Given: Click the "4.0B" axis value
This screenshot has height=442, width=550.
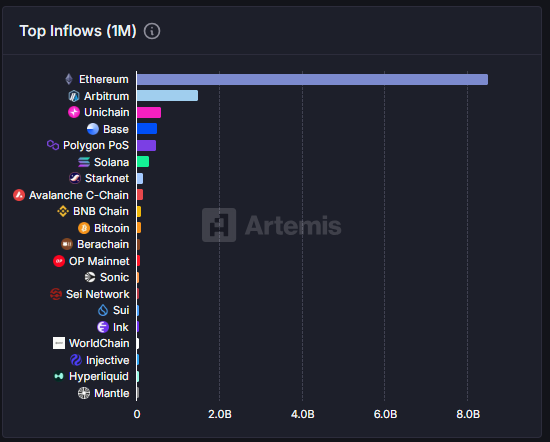Looking at the screenshot, I should (x=303, y=414).
